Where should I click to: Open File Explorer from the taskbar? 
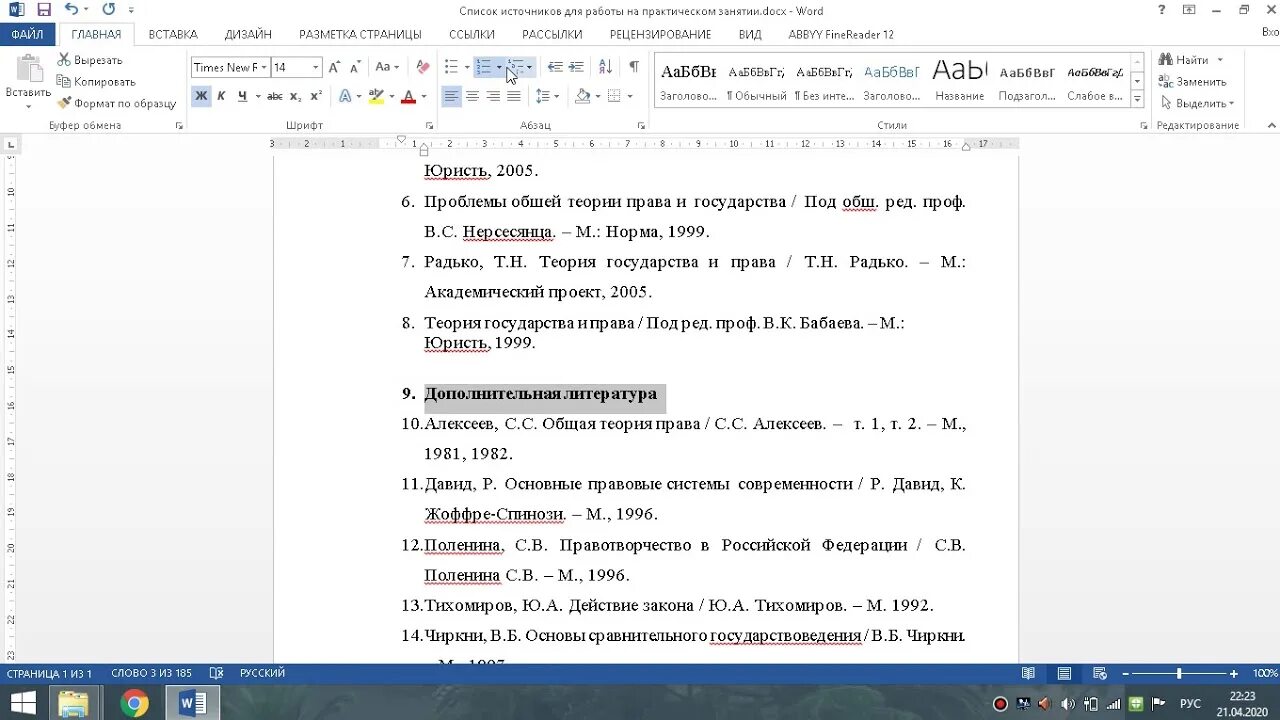coord(73,703)
